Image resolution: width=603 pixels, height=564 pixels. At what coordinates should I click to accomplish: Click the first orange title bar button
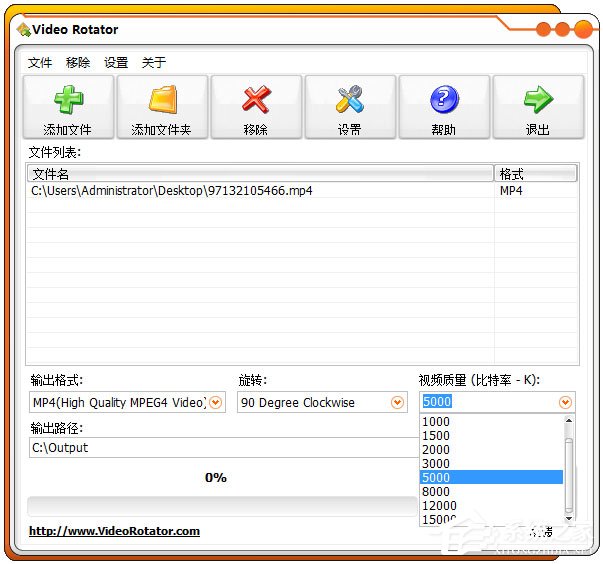point(543,29)
